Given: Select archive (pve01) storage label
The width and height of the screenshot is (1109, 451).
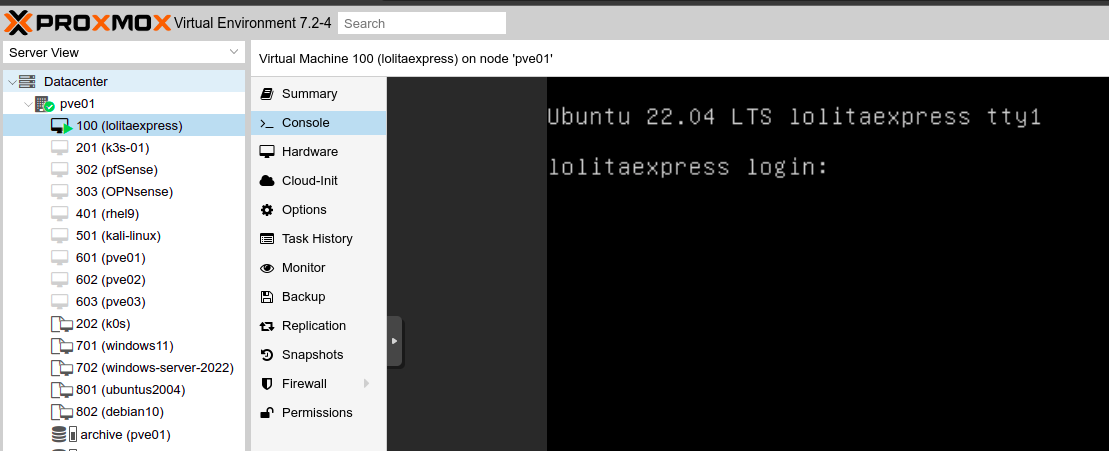Looking at the screenshot, I should [125, 434].
